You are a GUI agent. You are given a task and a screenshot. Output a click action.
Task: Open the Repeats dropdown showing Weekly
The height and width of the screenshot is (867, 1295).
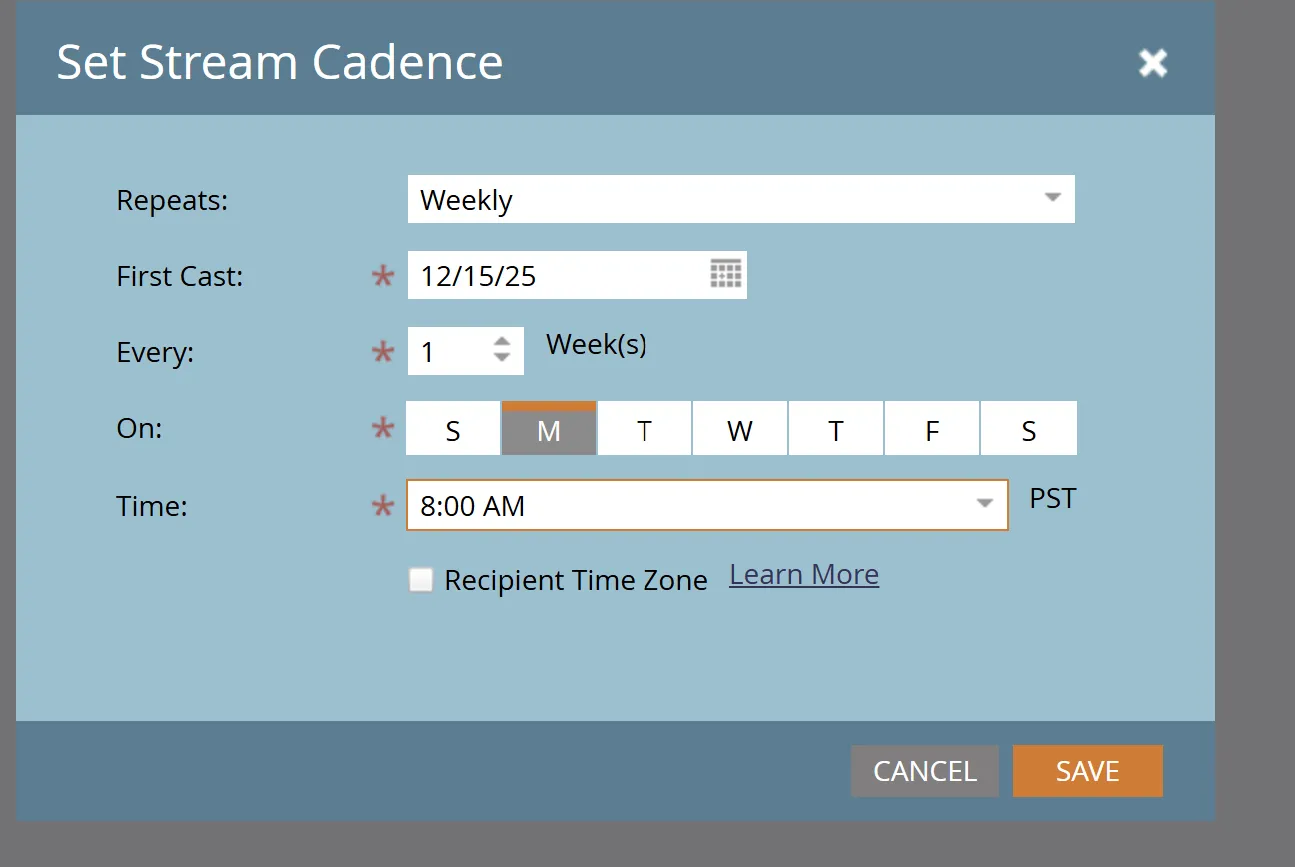(741, 199)
